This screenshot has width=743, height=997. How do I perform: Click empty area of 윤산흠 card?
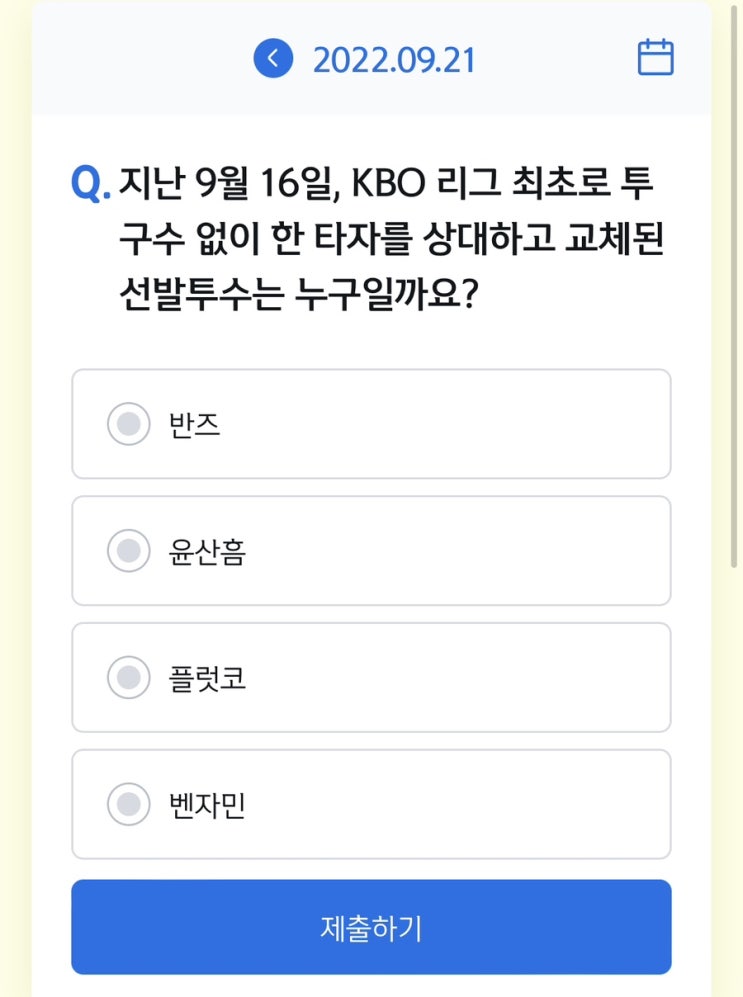pyautogui.click(x=480, y=551)
